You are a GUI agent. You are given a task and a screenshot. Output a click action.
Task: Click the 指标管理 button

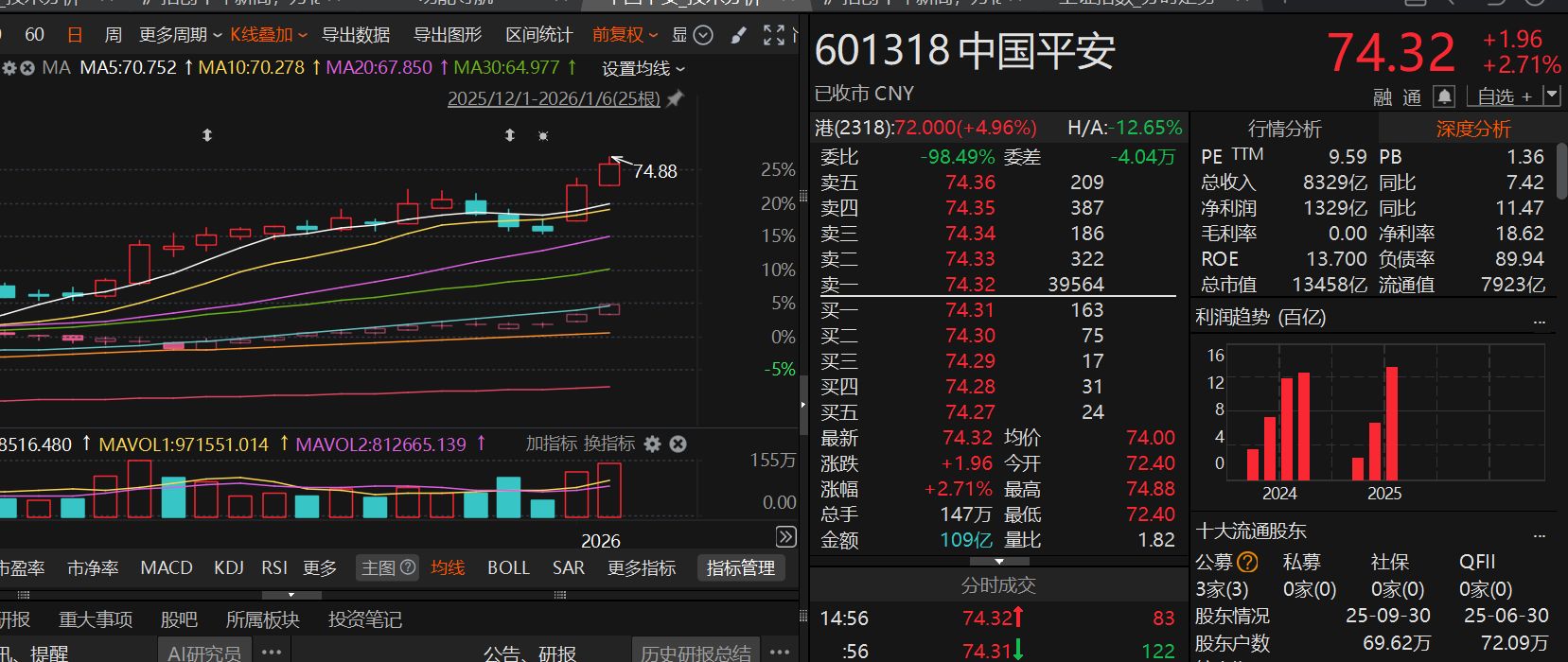pyautogui.click(x=740, y=567)
